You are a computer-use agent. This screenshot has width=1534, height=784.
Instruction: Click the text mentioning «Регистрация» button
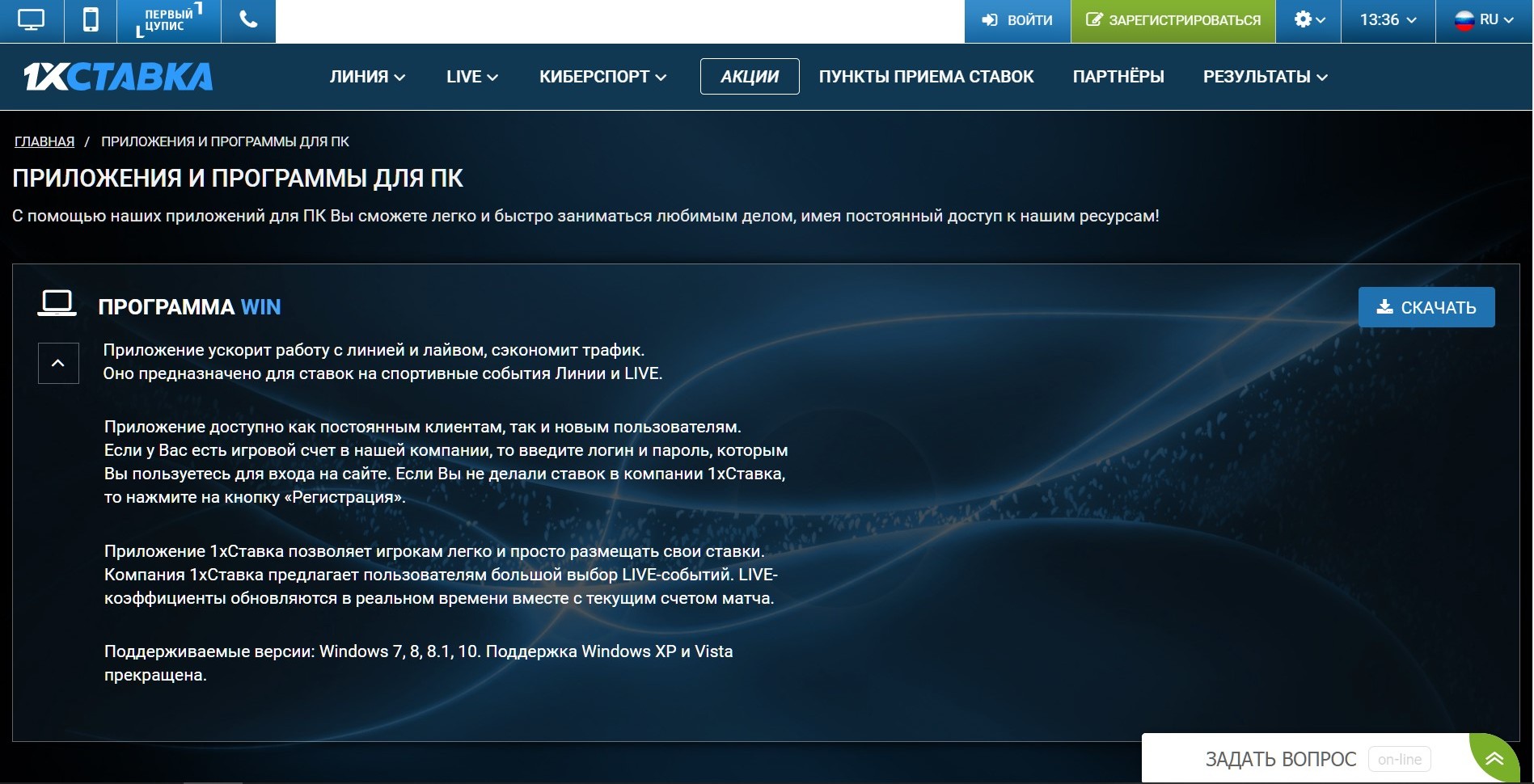point(255,497)
